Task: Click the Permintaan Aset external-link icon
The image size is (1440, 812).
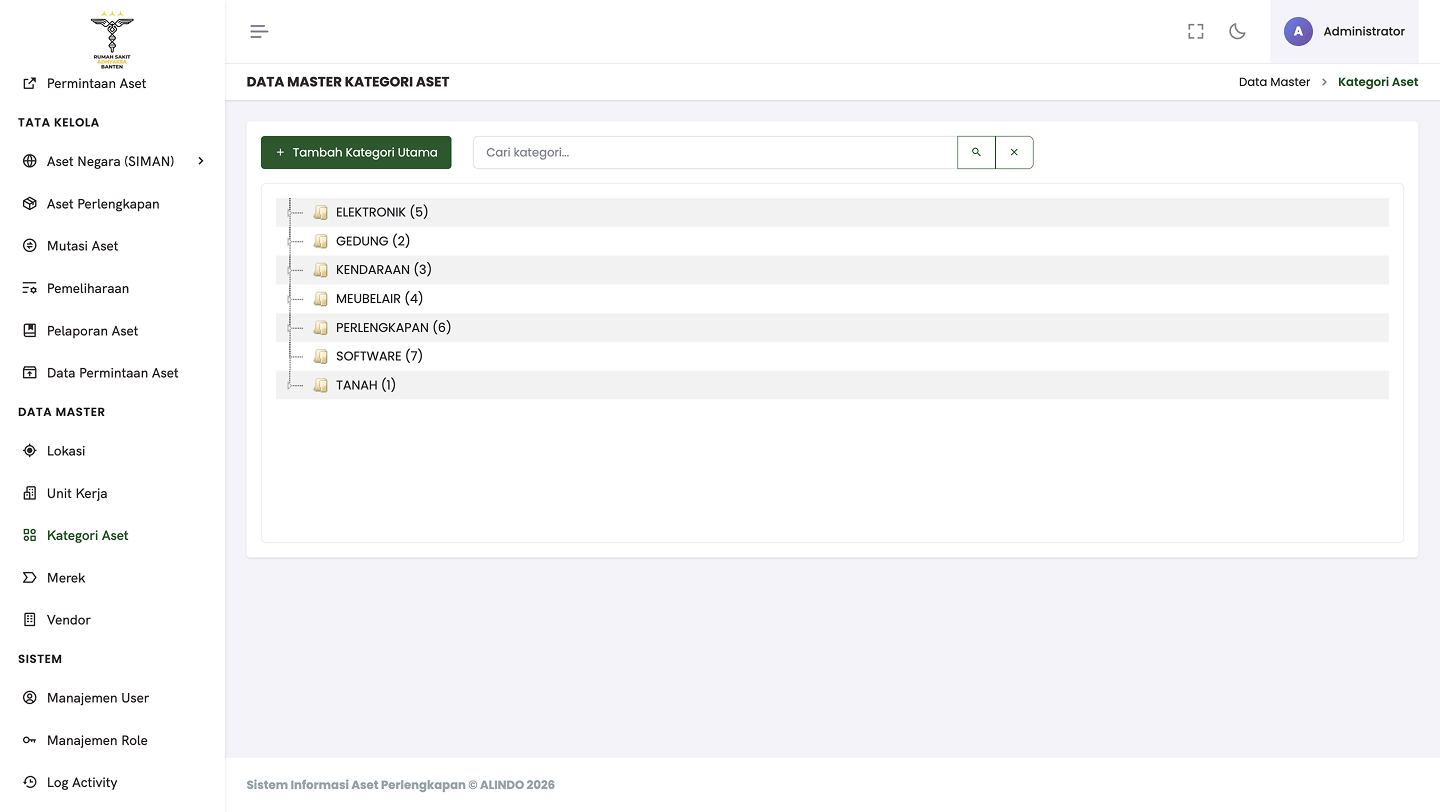Action: (x=29, y=83)
